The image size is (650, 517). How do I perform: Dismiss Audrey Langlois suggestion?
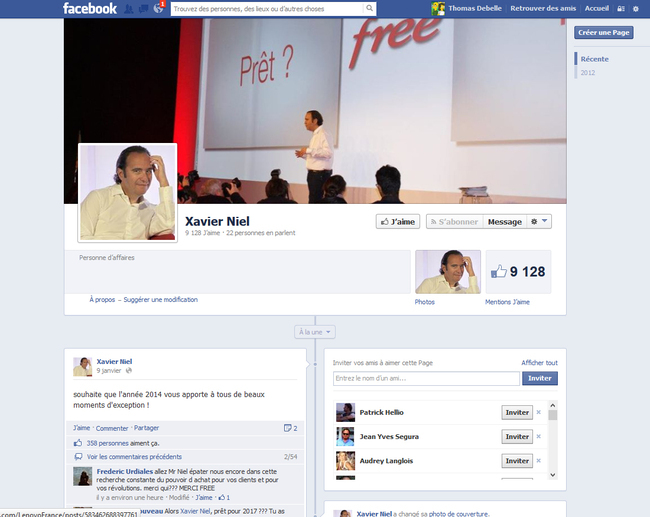(538, 460)
